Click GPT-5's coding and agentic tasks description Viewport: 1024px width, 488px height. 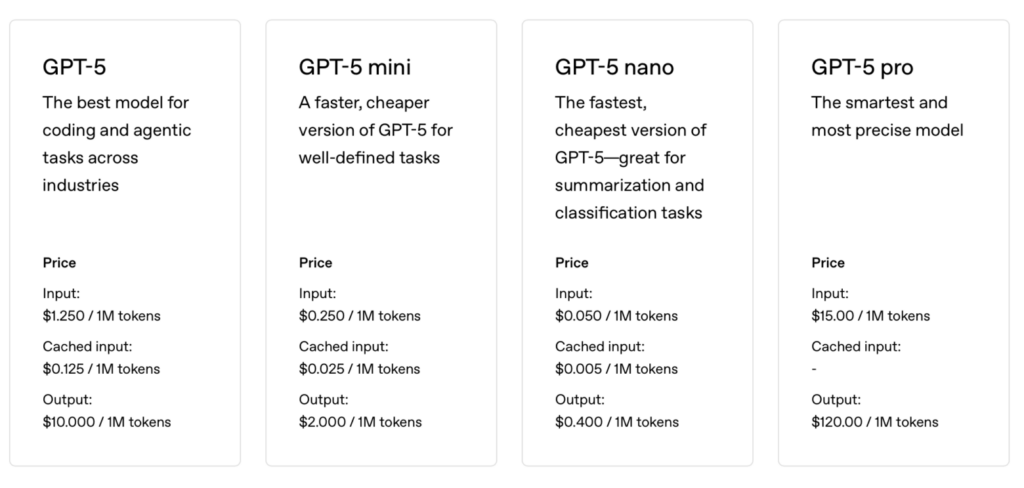point(116,144)
